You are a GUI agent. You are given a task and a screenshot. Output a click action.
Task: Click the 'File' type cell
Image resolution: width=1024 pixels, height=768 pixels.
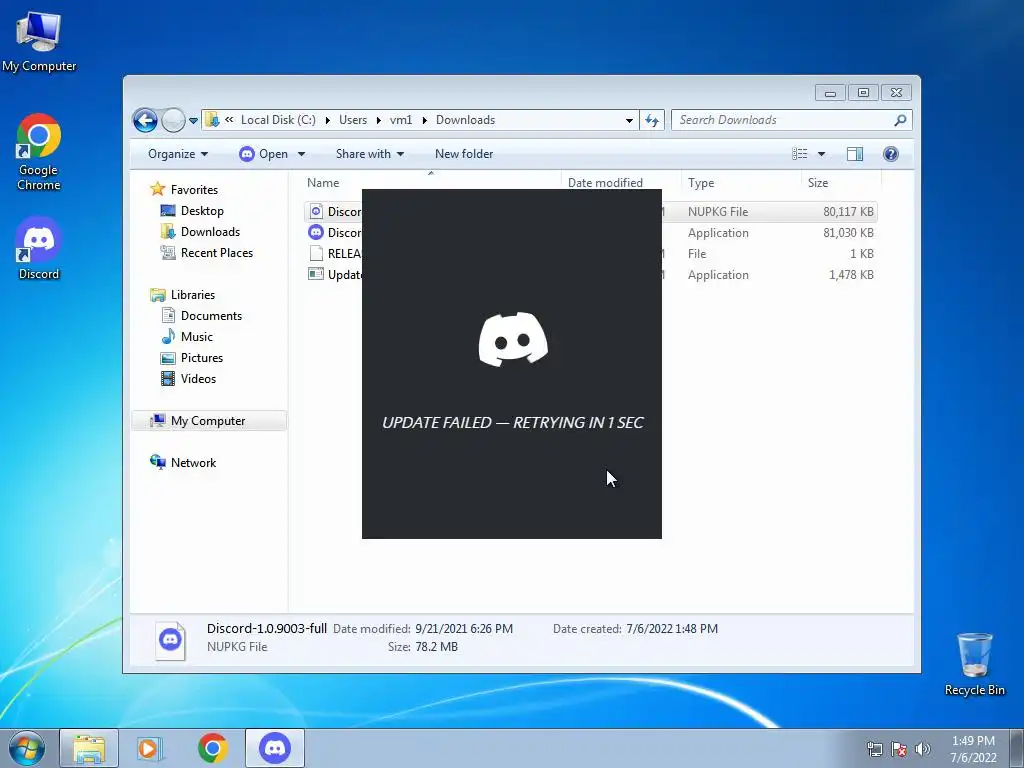pos(697,253)
